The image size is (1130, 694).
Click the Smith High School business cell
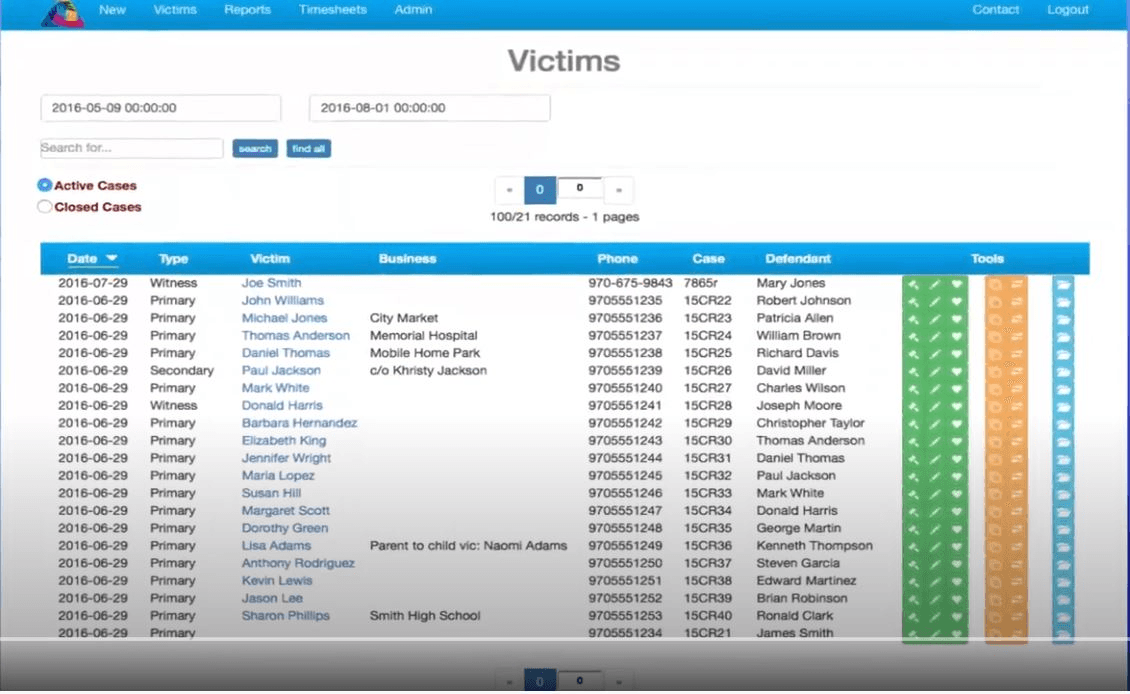[424, 616]
